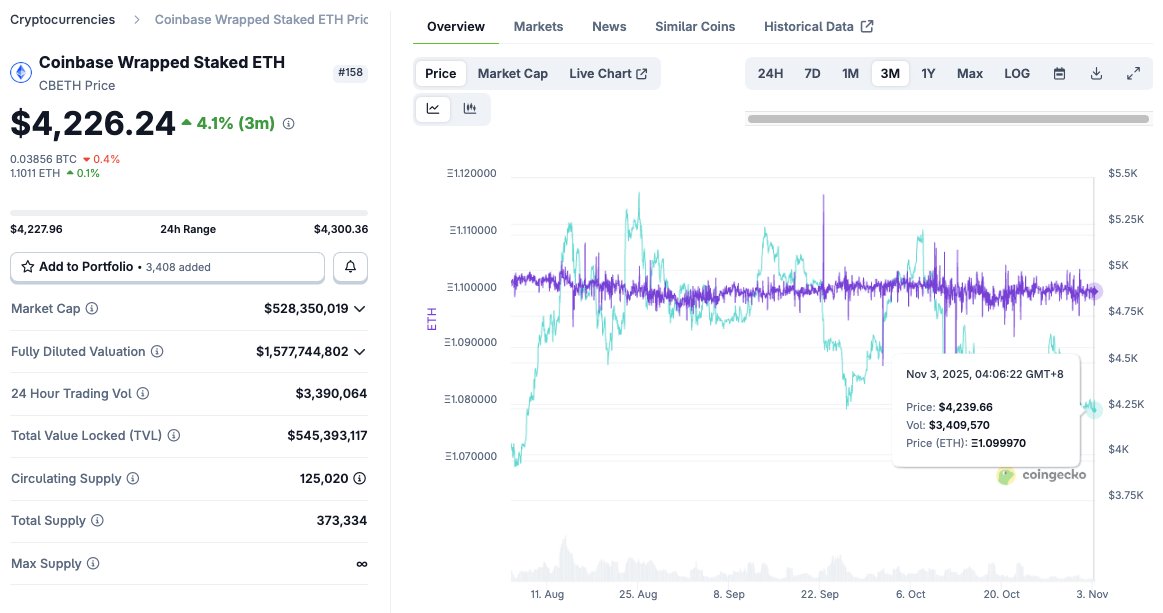Open the Live Chart link

pos(608,73)
